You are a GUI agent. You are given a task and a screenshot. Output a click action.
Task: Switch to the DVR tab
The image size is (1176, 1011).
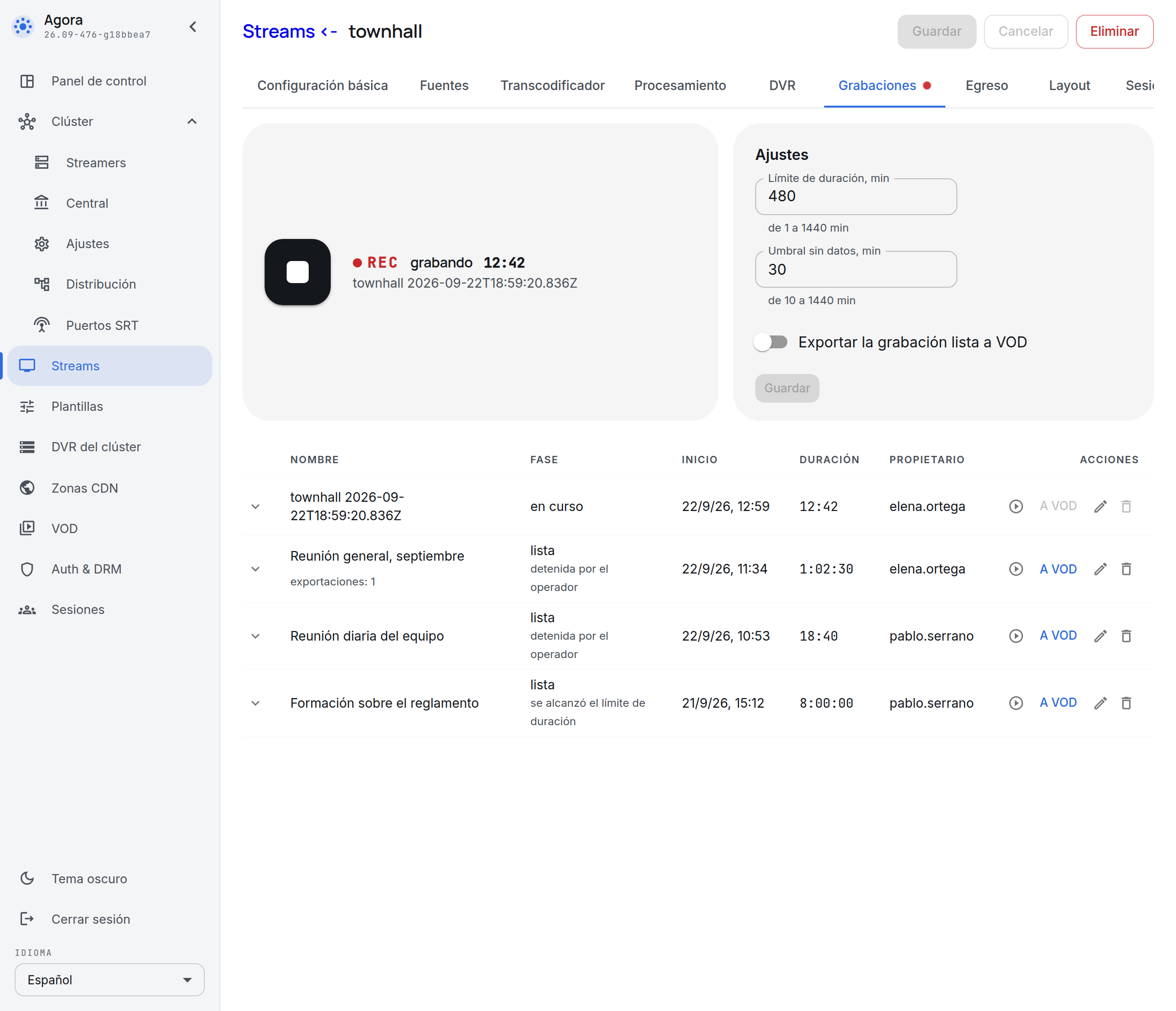(x=782, y=86)
